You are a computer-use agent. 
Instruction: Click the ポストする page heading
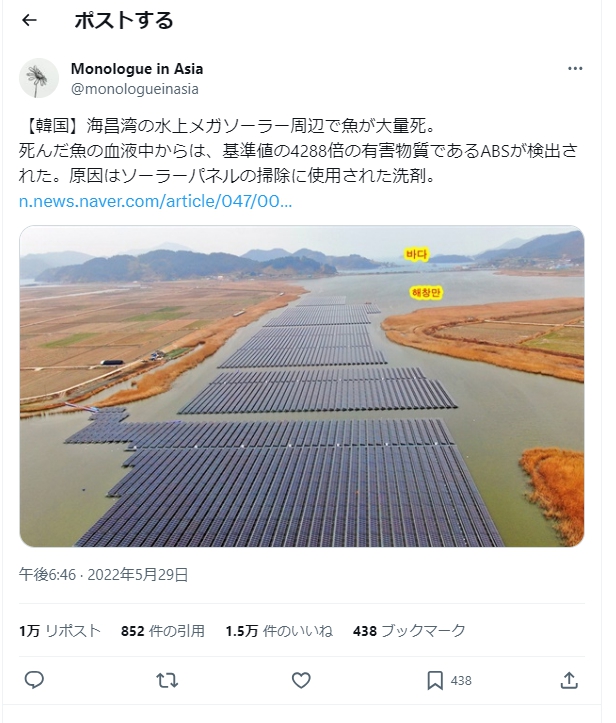click(123, 20)
